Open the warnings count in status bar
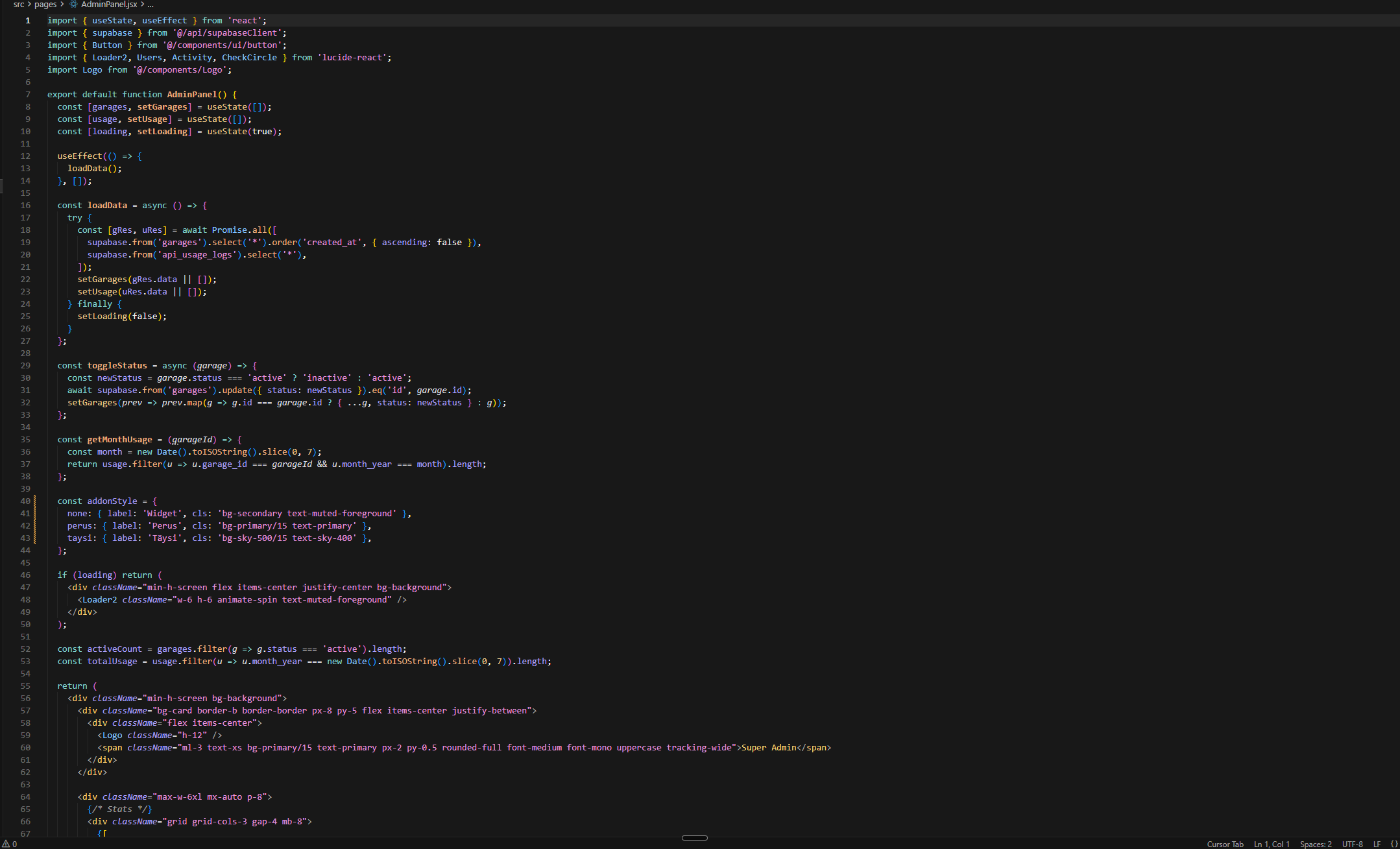The image size is (1400, 849). (10, 844)
